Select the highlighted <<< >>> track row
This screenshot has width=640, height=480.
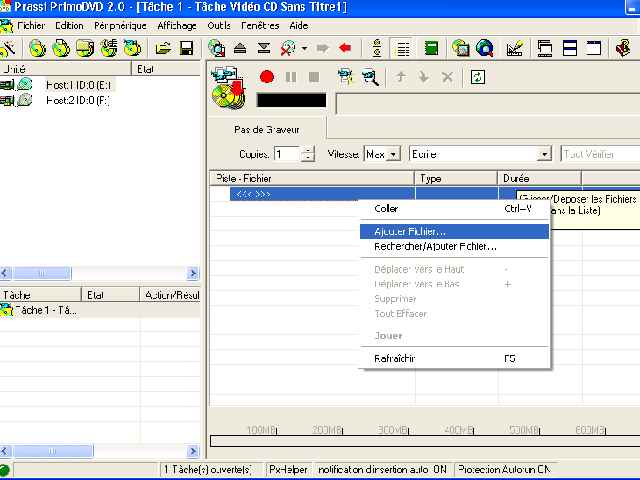322,194
